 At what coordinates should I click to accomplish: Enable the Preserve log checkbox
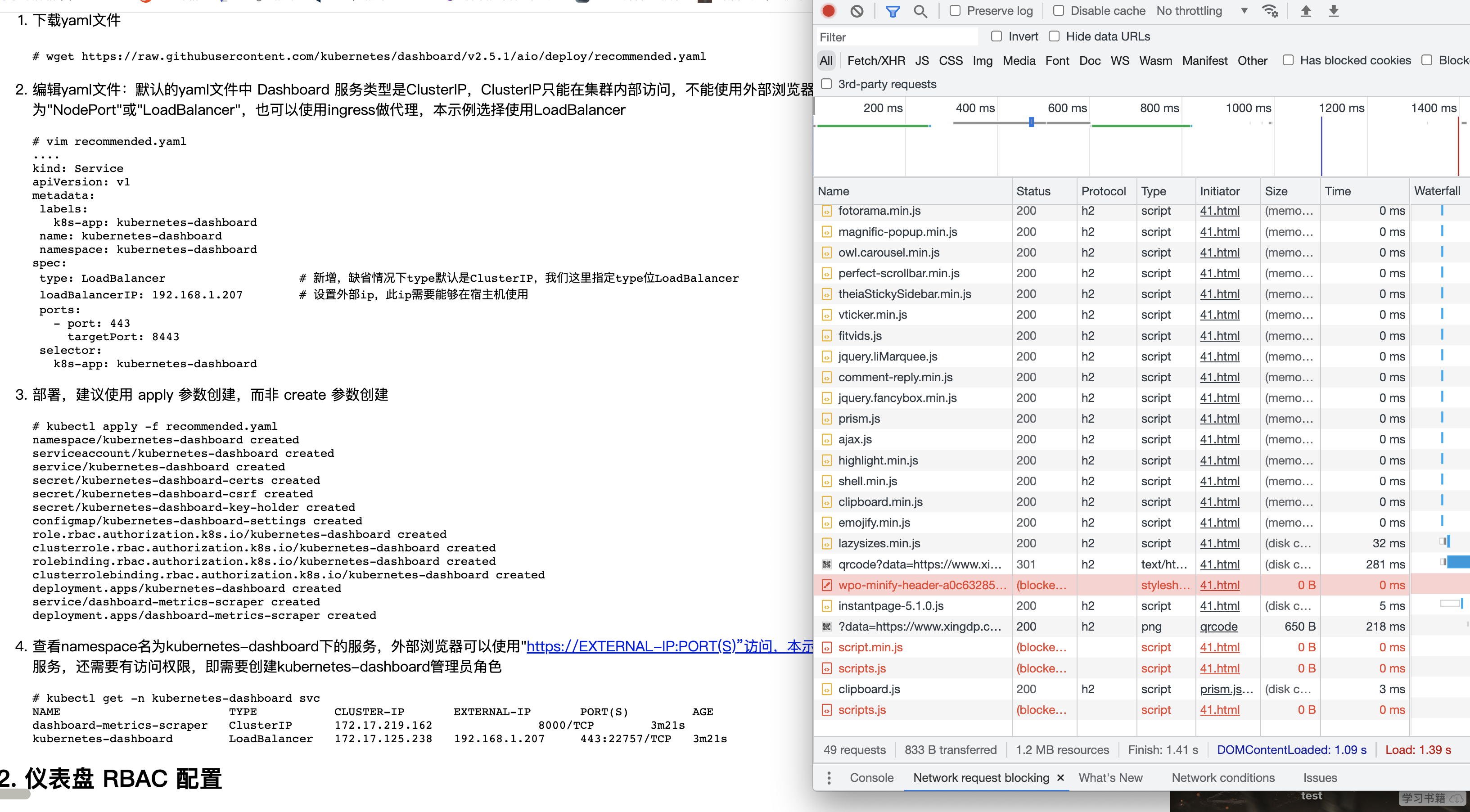click(x=955, y=11)
